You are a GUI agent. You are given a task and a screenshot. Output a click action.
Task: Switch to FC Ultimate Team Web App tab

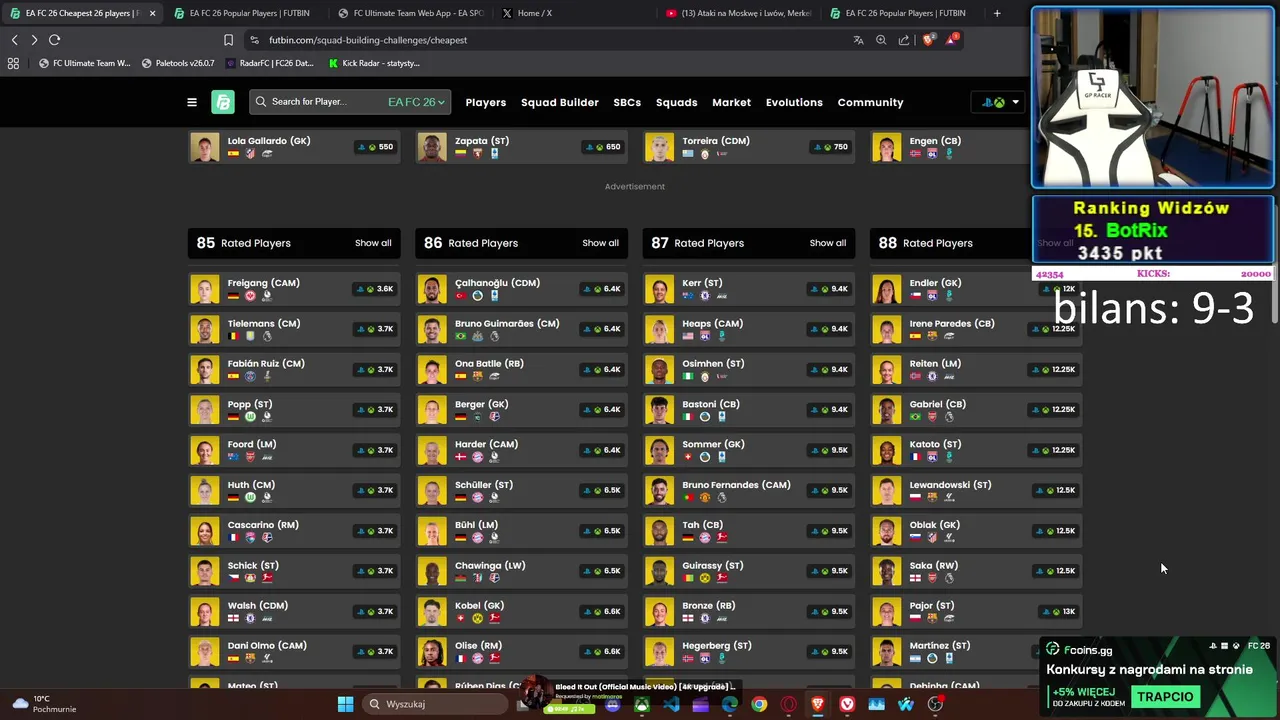click(x=410, y=13)
